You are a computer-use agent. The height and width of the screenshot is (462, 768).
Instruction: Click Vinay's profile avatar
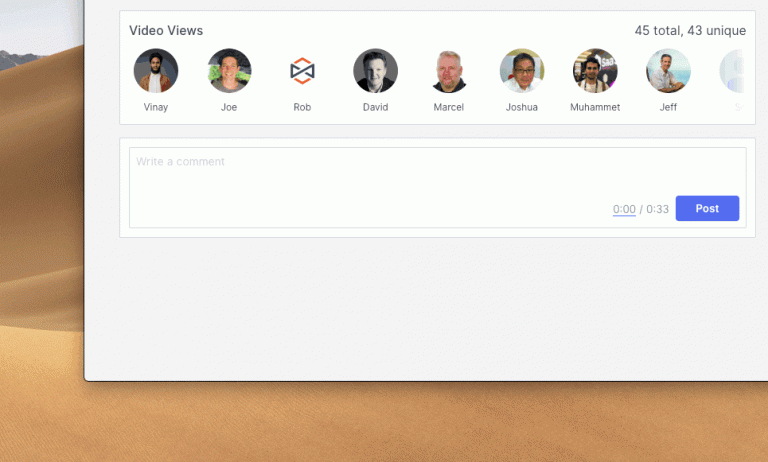click(x=156, y=71)
